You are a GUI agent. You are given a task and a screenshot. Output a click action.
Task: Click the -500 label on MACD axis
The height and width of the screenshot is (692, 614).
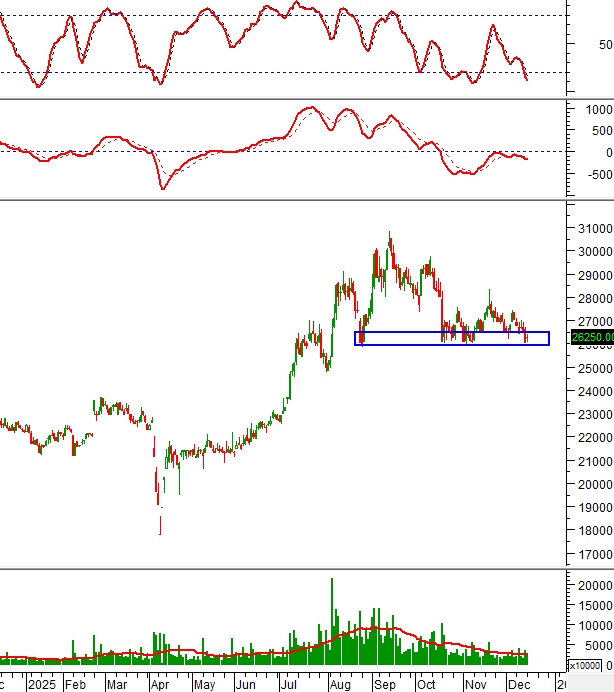[599, 173]
